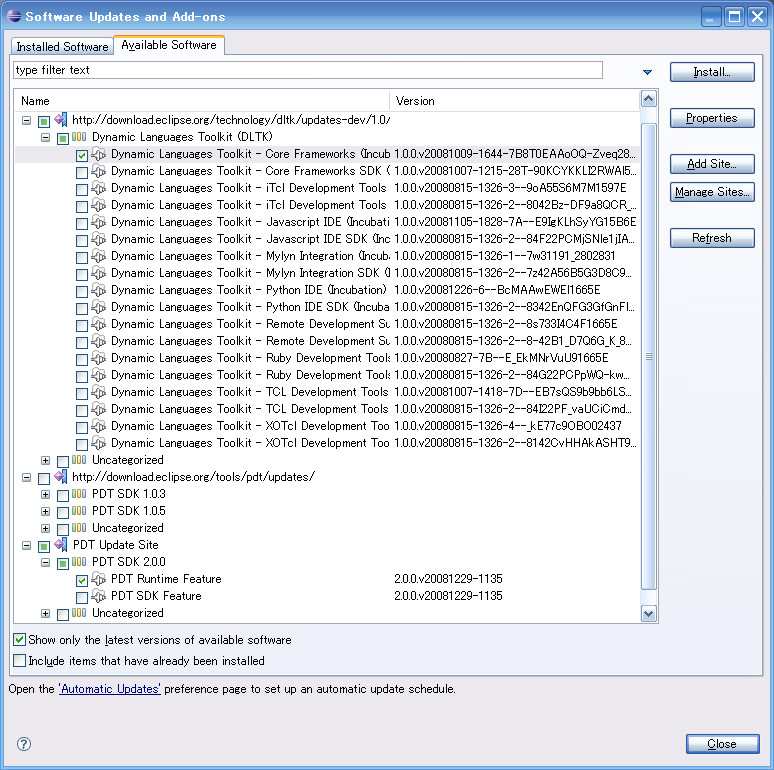Screen dimensions: 774x770
Task: Collapse the PDT SDK 2.0.0 category
Action: [45, 562]
